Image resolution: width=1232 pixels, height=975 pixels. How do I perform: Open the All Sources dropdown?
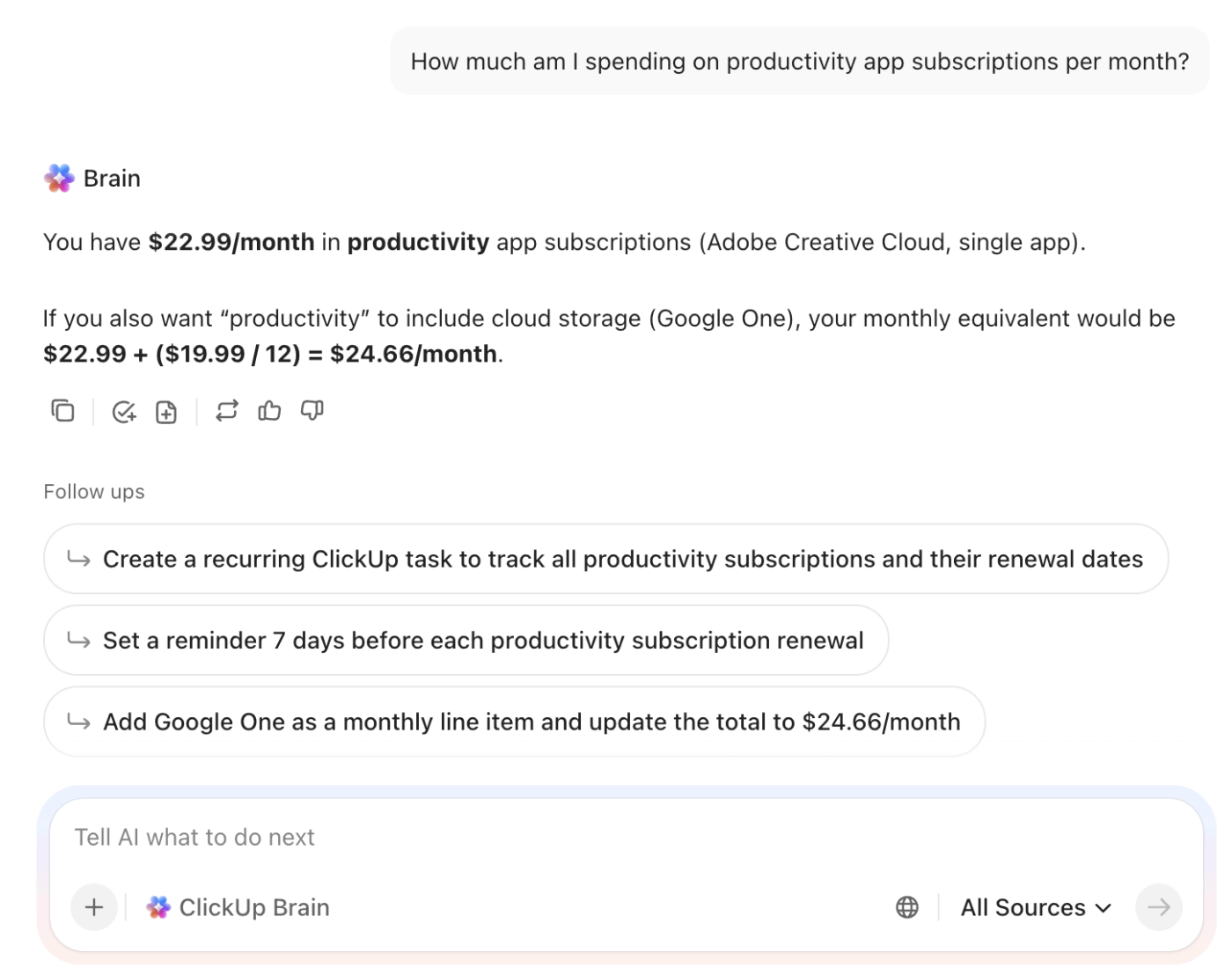(1035, 907)
